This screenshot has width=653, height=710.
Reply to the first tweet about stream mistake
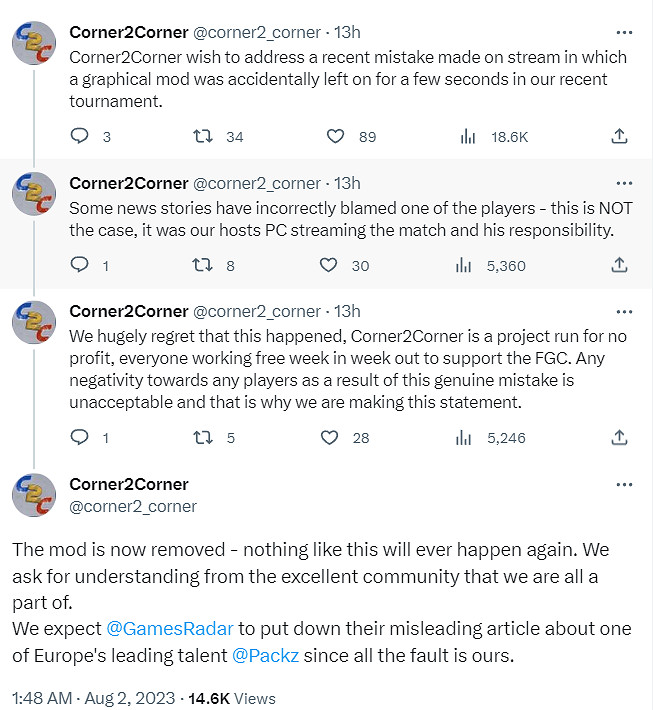coord(81,136)
